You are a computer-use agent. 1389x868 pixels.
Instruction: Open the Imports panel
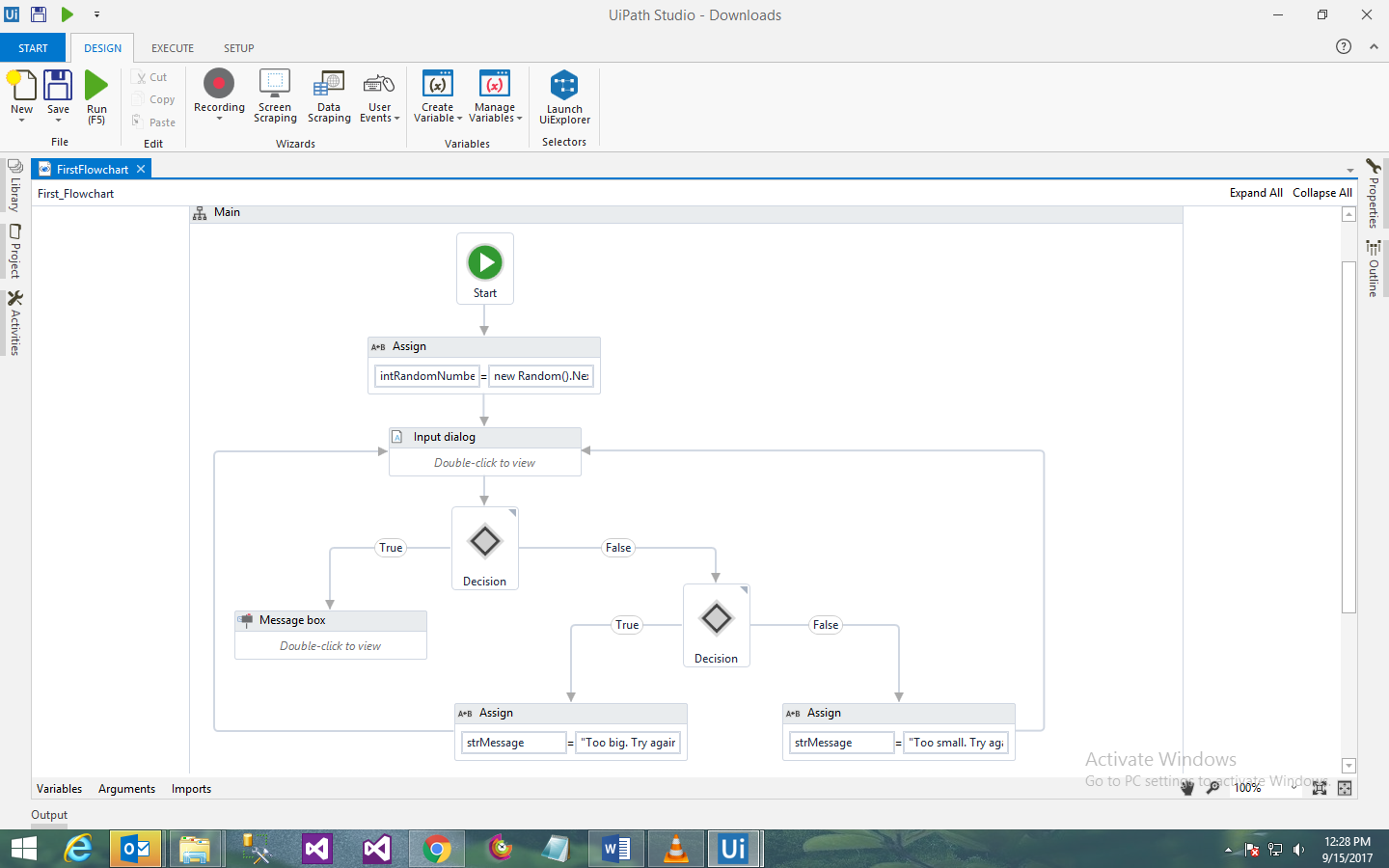tap(191, 789)
